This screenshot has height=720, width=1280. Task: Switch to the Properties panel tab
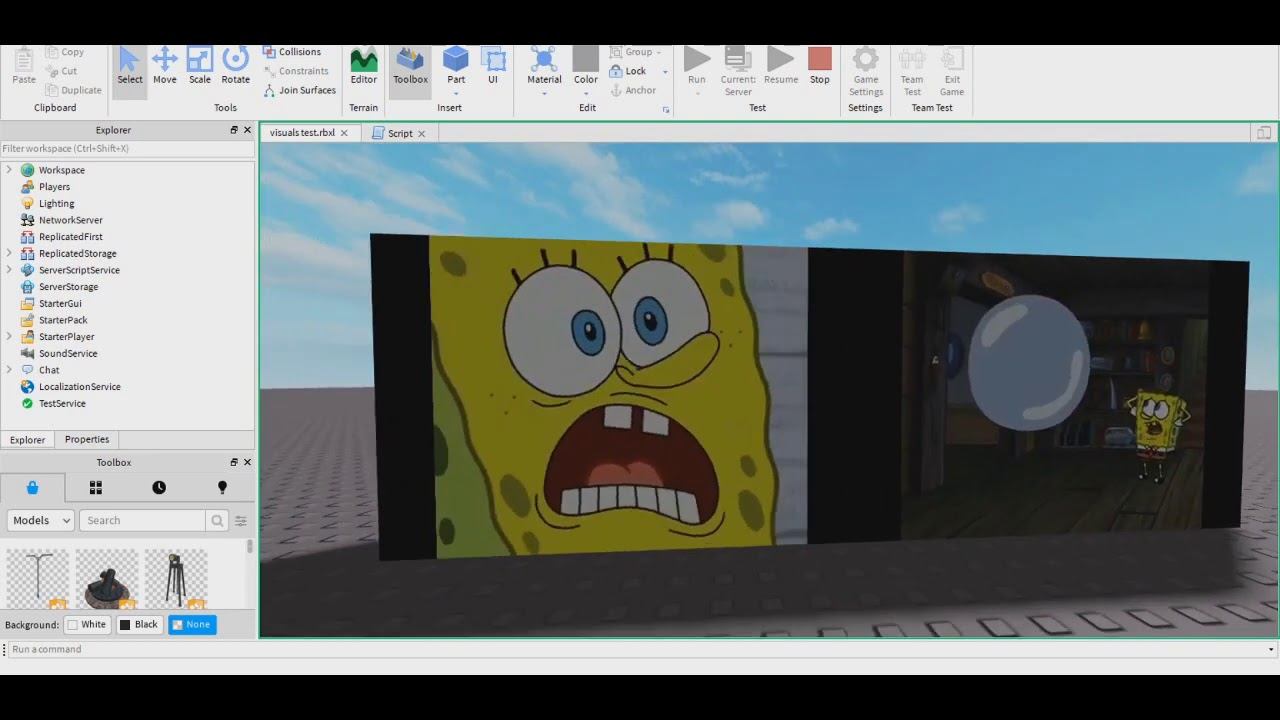pyautogui.click(x=87, y=439)
